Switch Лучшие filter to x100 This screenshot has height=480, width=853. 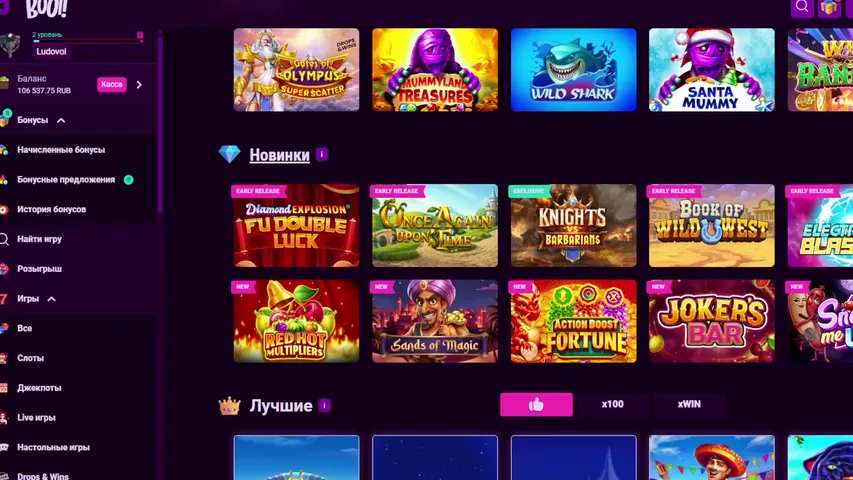[613, 404]
